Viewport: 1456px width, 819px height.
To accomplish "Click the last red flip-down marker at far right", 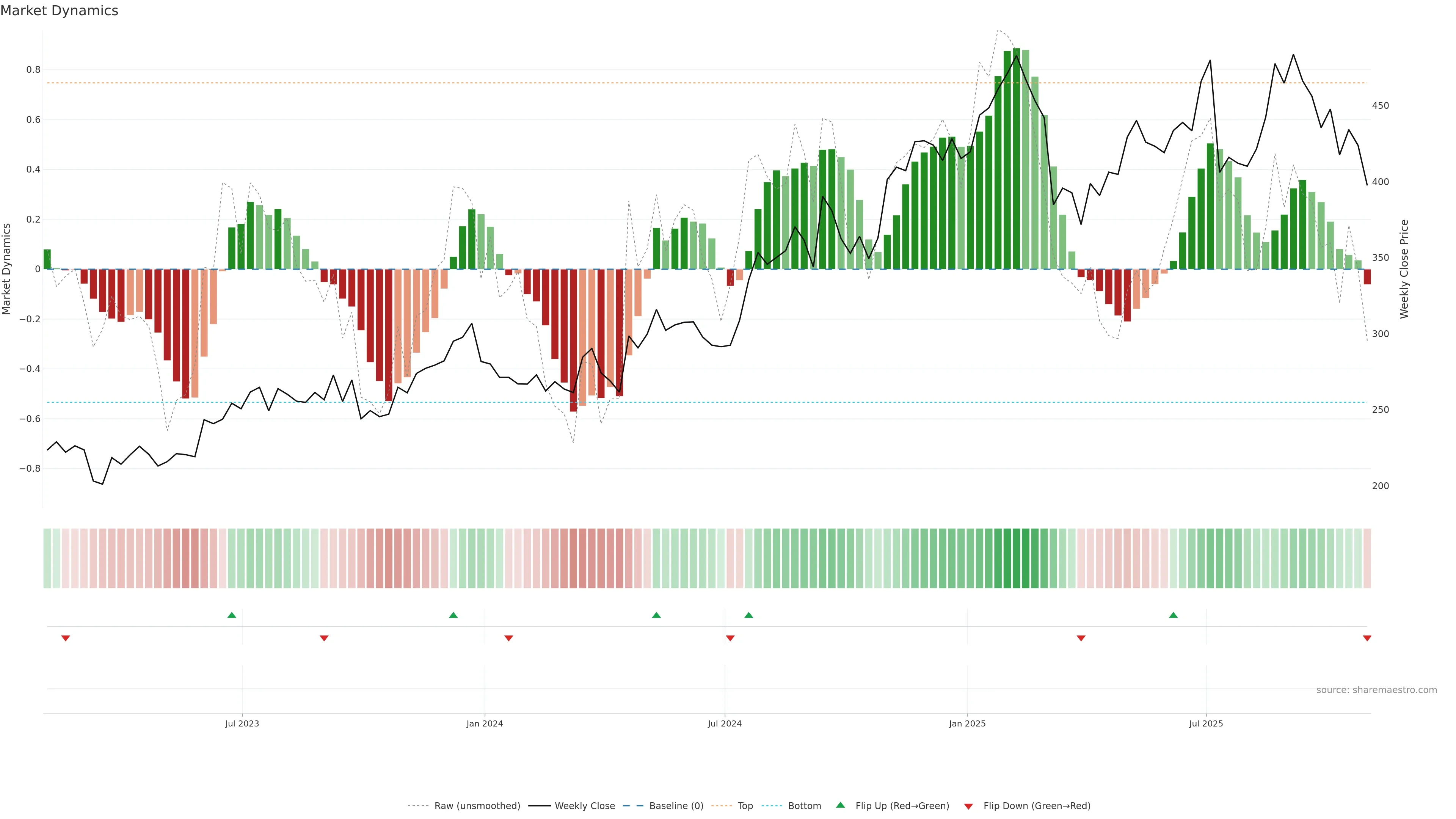I will click(1367, 638).
